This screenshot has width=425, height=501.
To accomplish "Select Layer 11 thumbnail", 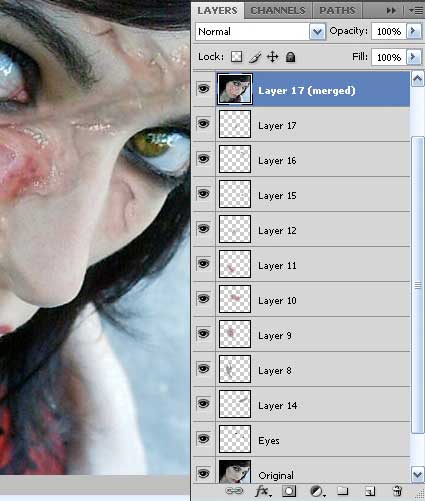I will (235, 264).
